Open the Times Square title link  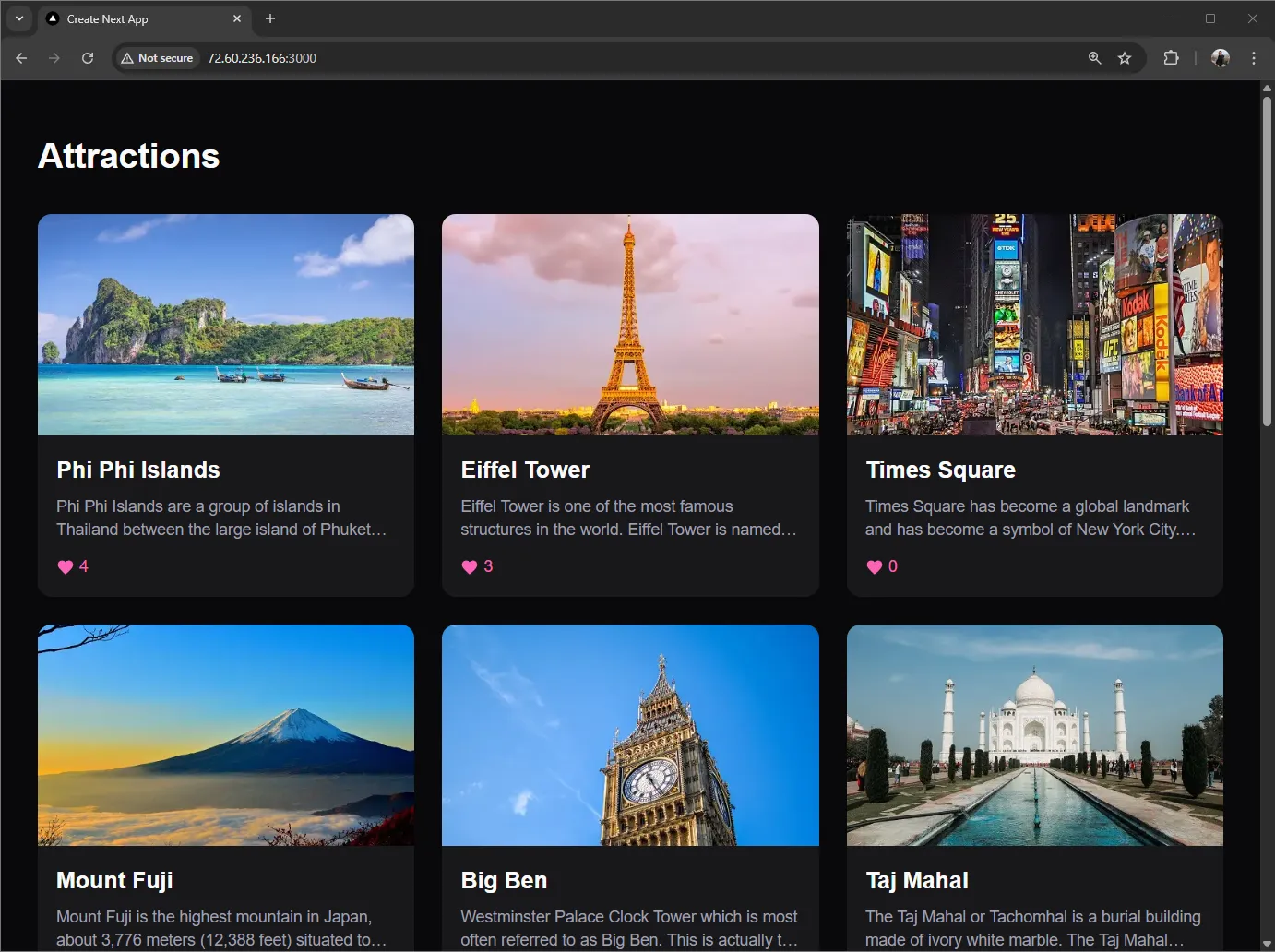(x=940, y=470)
